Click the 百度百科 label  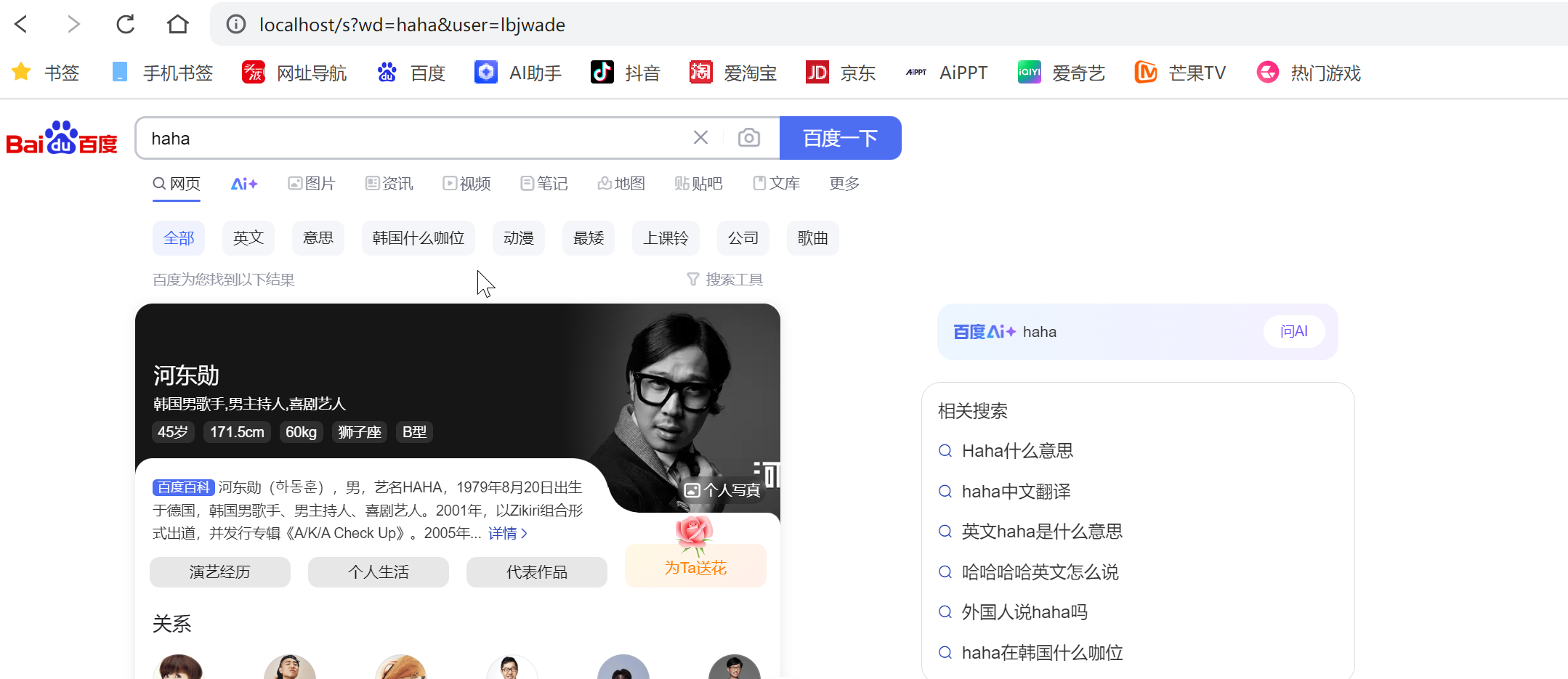(183, 487)
